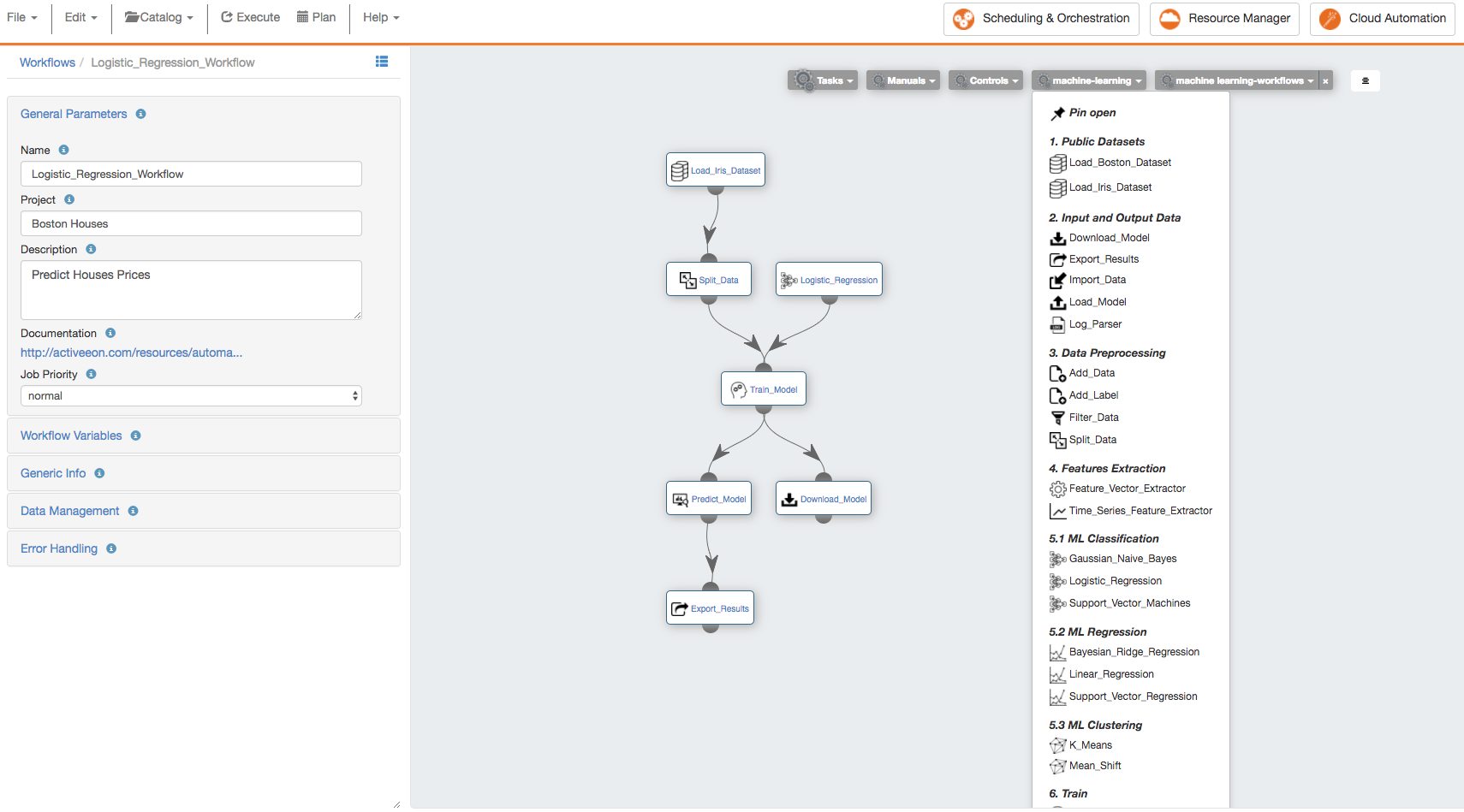Viewport: 1464px width, 812px height.
Task: Select the Download_Model node on canvas
Action: click(x=824, y=498)
